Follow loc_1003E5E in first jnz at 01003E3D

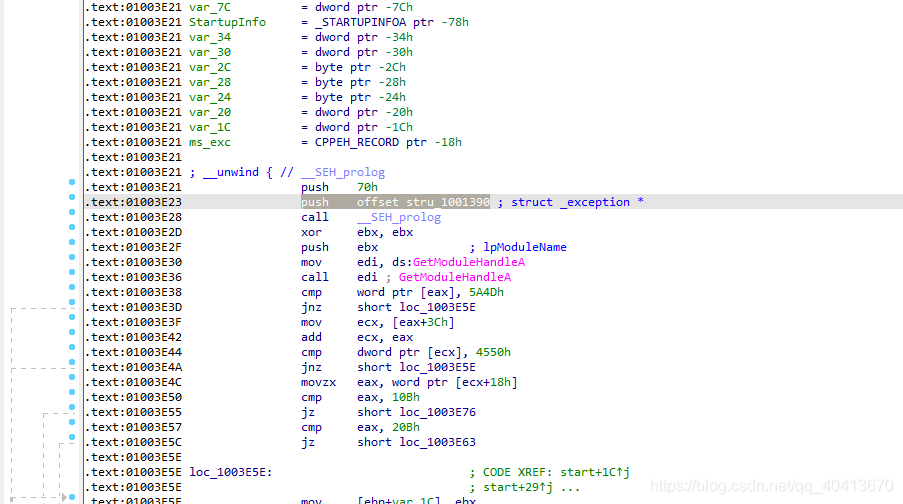(x=438, y=307)
